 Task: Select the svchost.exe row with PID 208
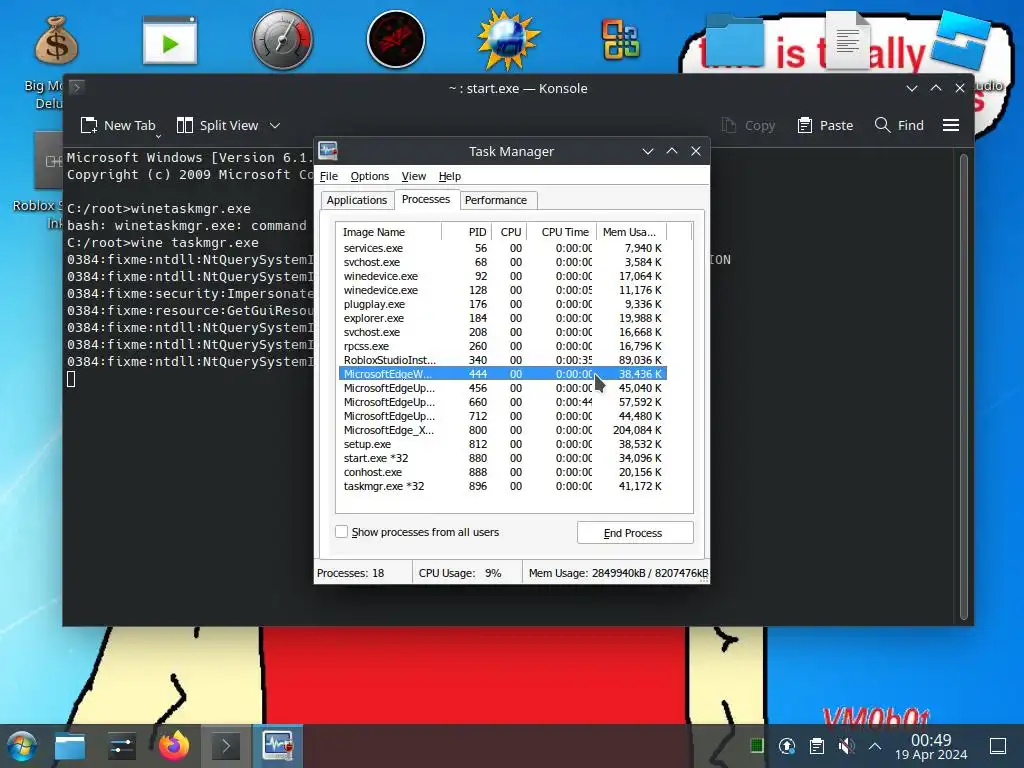coord(502,332)
